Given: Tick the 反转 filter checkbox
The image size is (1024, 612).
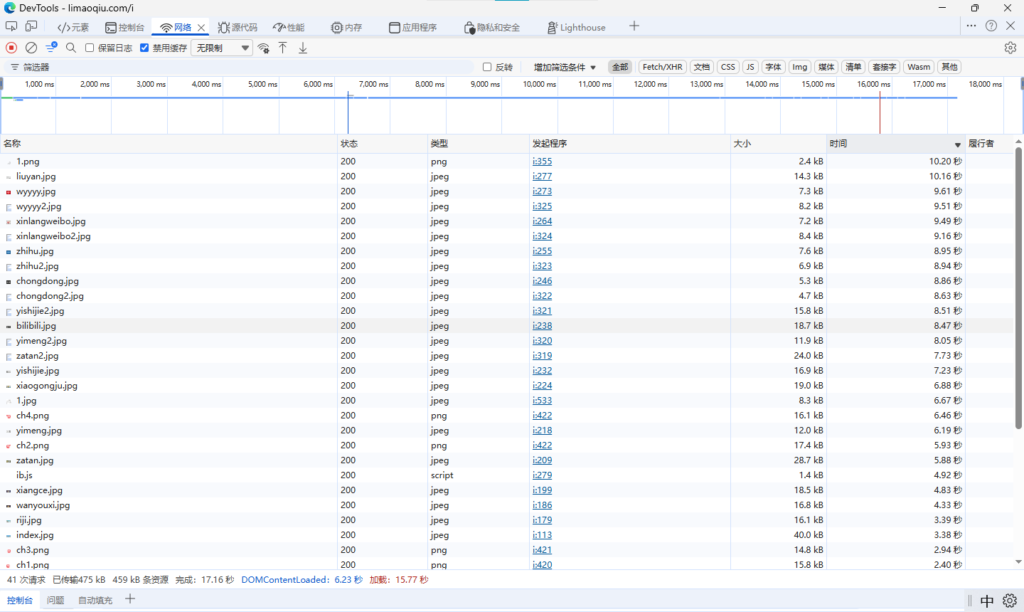Looking at the screenshot, I should point(487,67).
